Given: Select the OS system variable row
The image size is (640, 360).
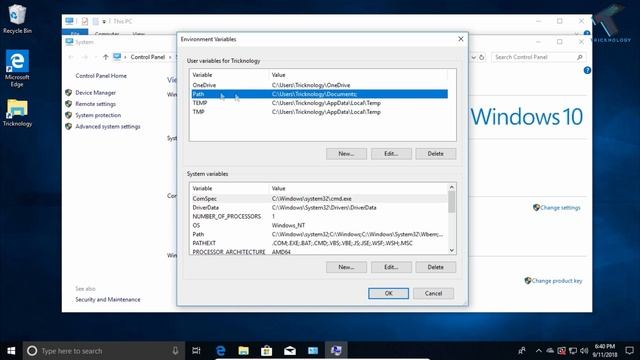Looking at the screenshot, I should coord(320,225).
